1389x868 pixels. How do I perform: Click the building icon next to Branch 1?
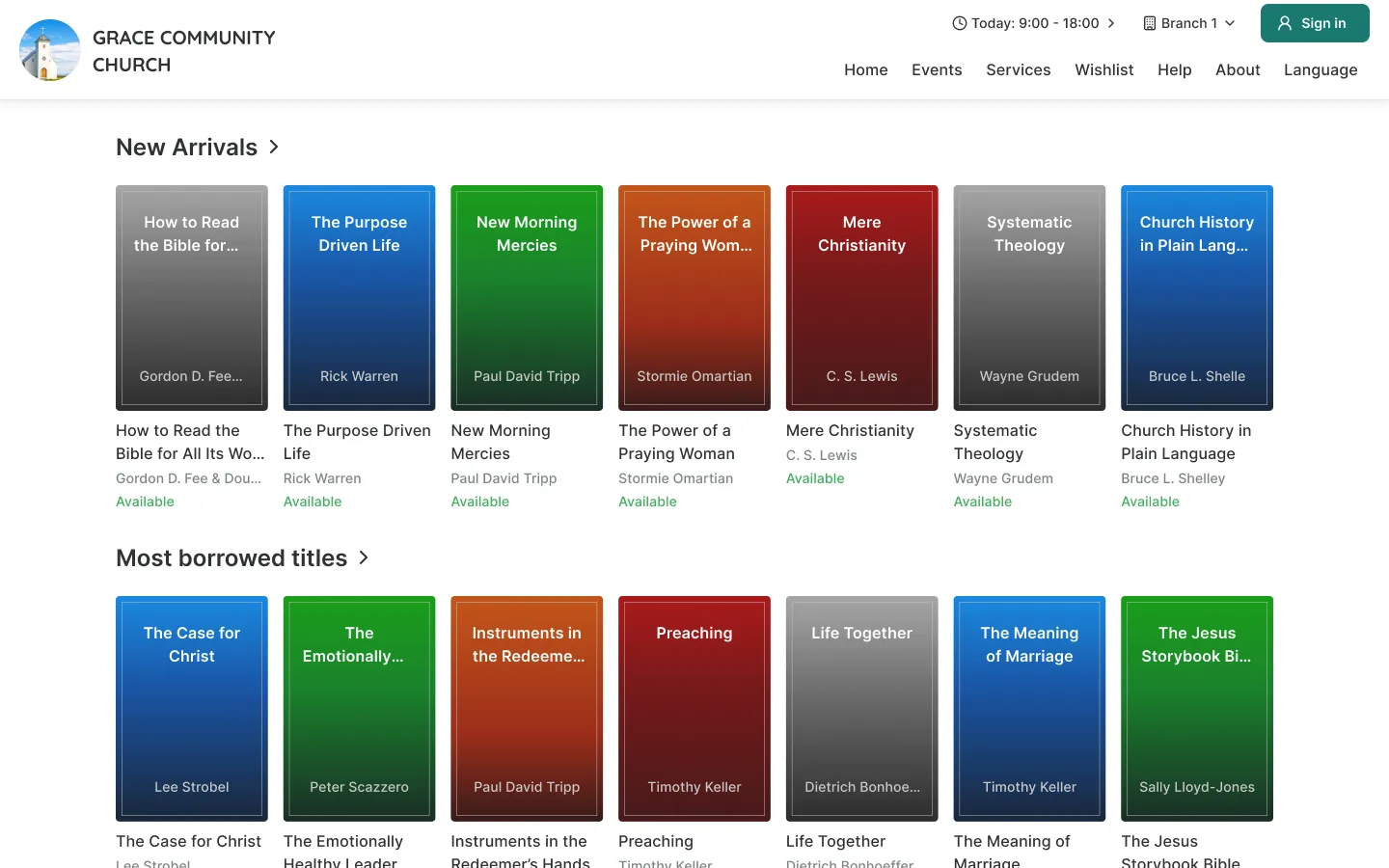(x=1150, y=23)
